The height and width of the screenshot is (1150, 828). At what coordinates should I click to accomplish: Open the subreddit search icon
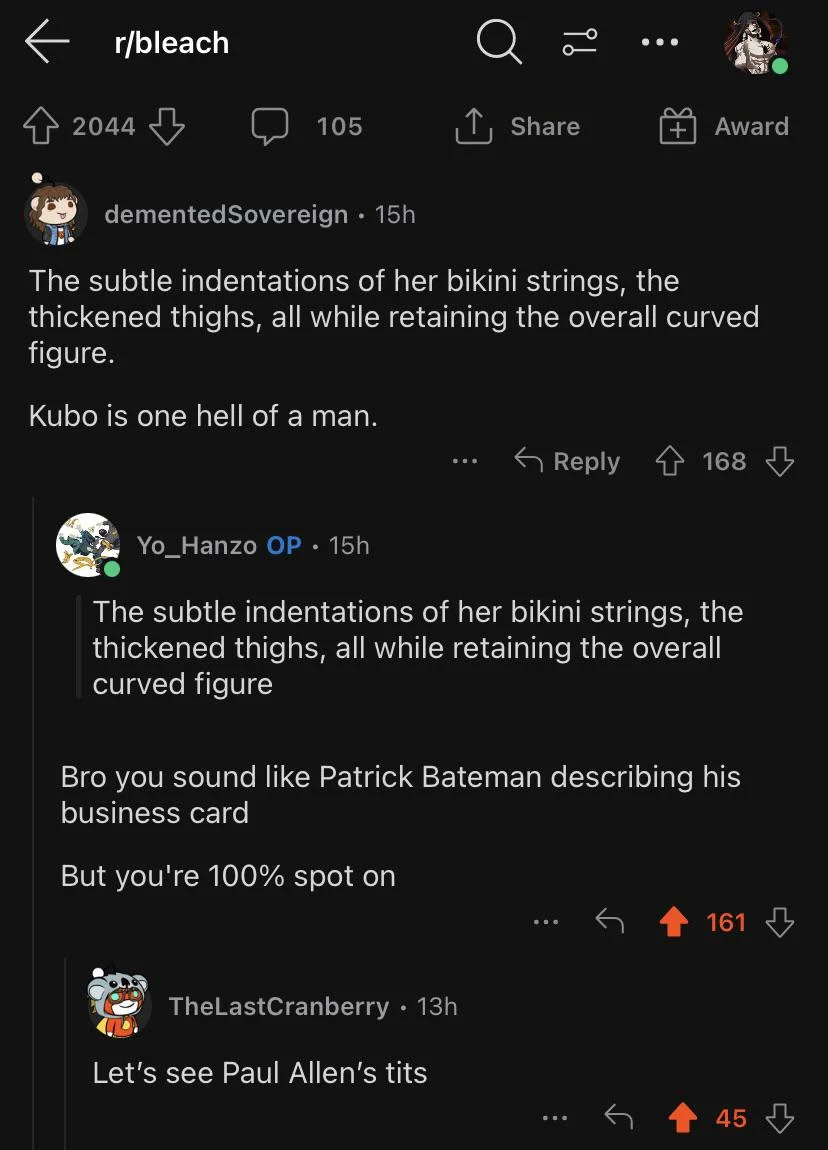[x=497, y=42]
